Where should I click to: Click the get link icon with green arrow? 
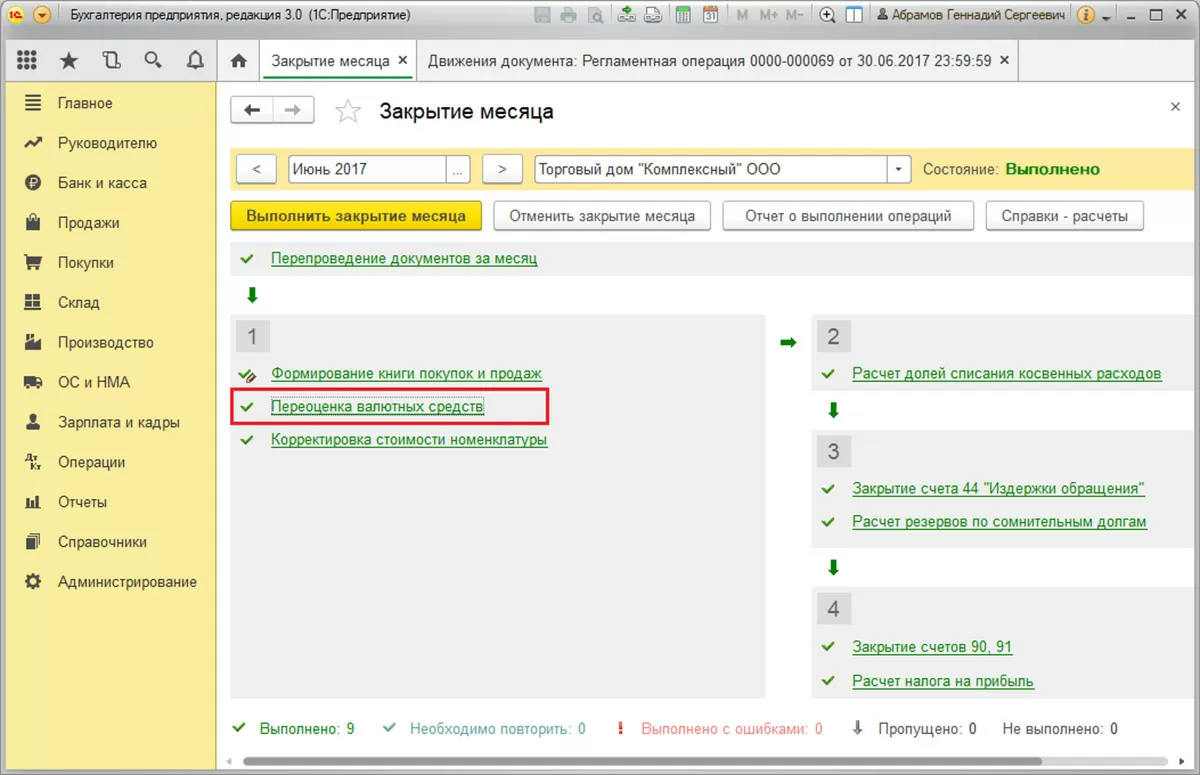pyautogui.click(x=626, y=16)
